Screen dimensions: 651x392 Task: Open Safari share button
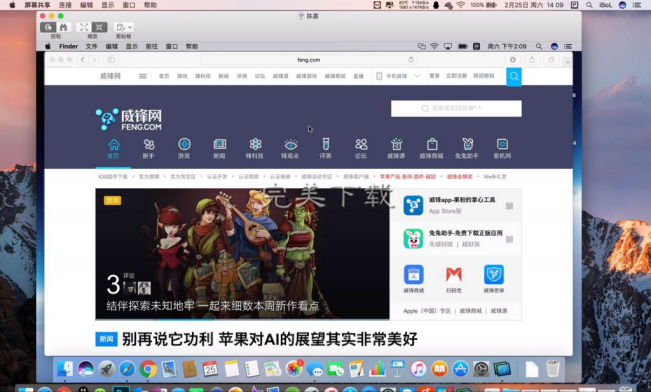532,60
